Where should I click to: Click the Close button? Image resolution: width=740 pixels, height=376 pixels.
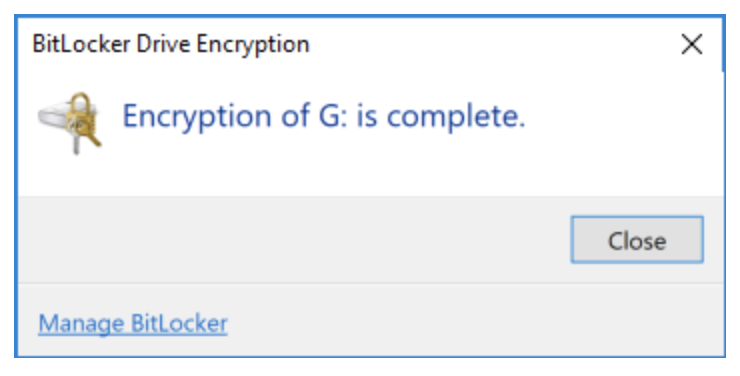click(x=637, y=240)
